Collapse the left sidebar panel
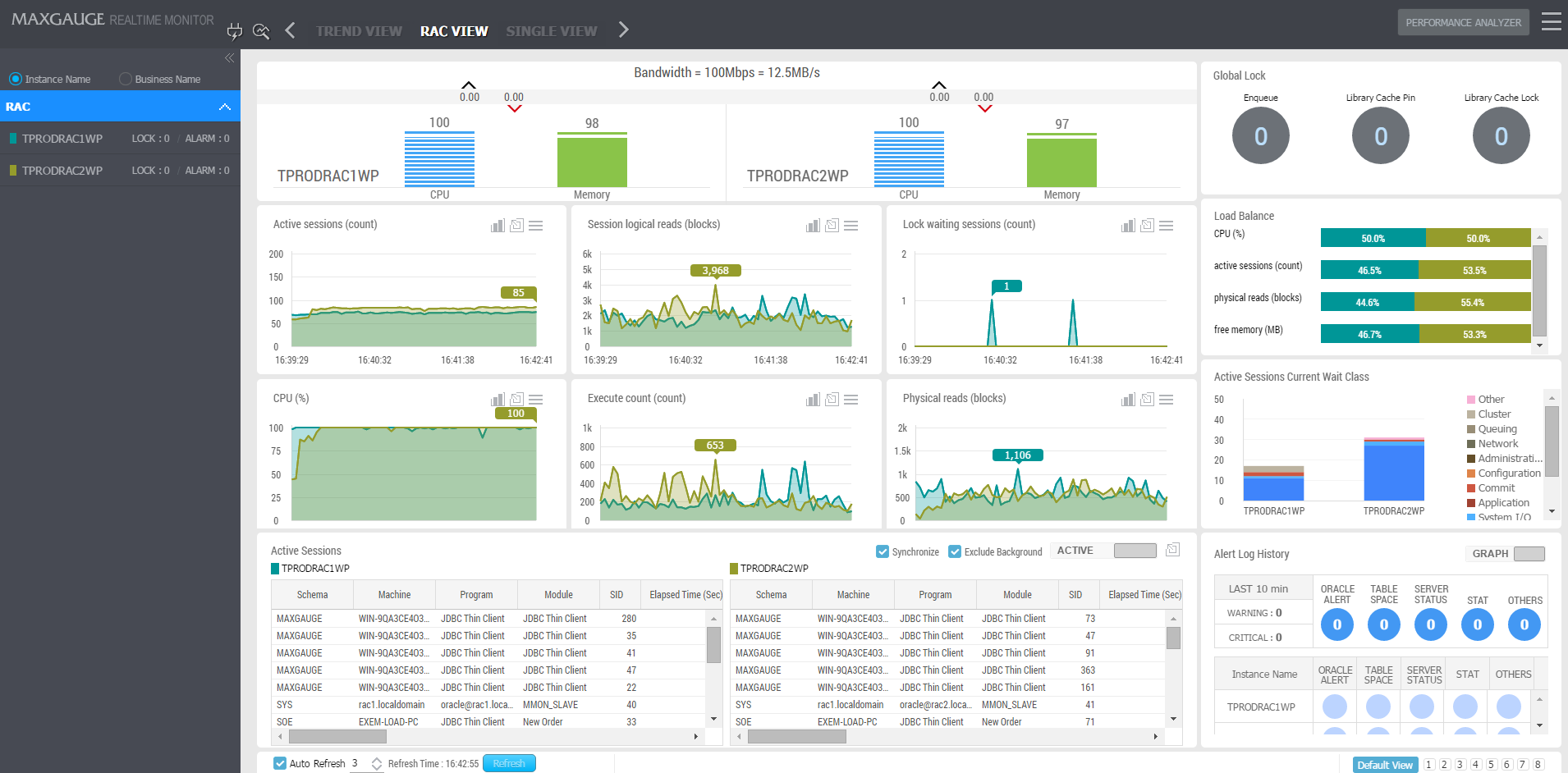1568x773 pixels. coord(230,57)
